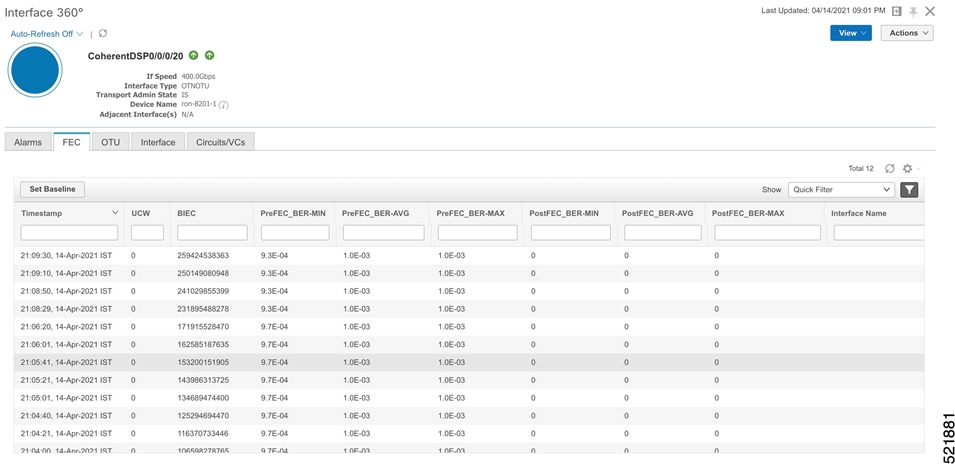Select the highlighted row at 21:05:41
The height and width of the screenshot is (464, 955).
coord(469,362)
